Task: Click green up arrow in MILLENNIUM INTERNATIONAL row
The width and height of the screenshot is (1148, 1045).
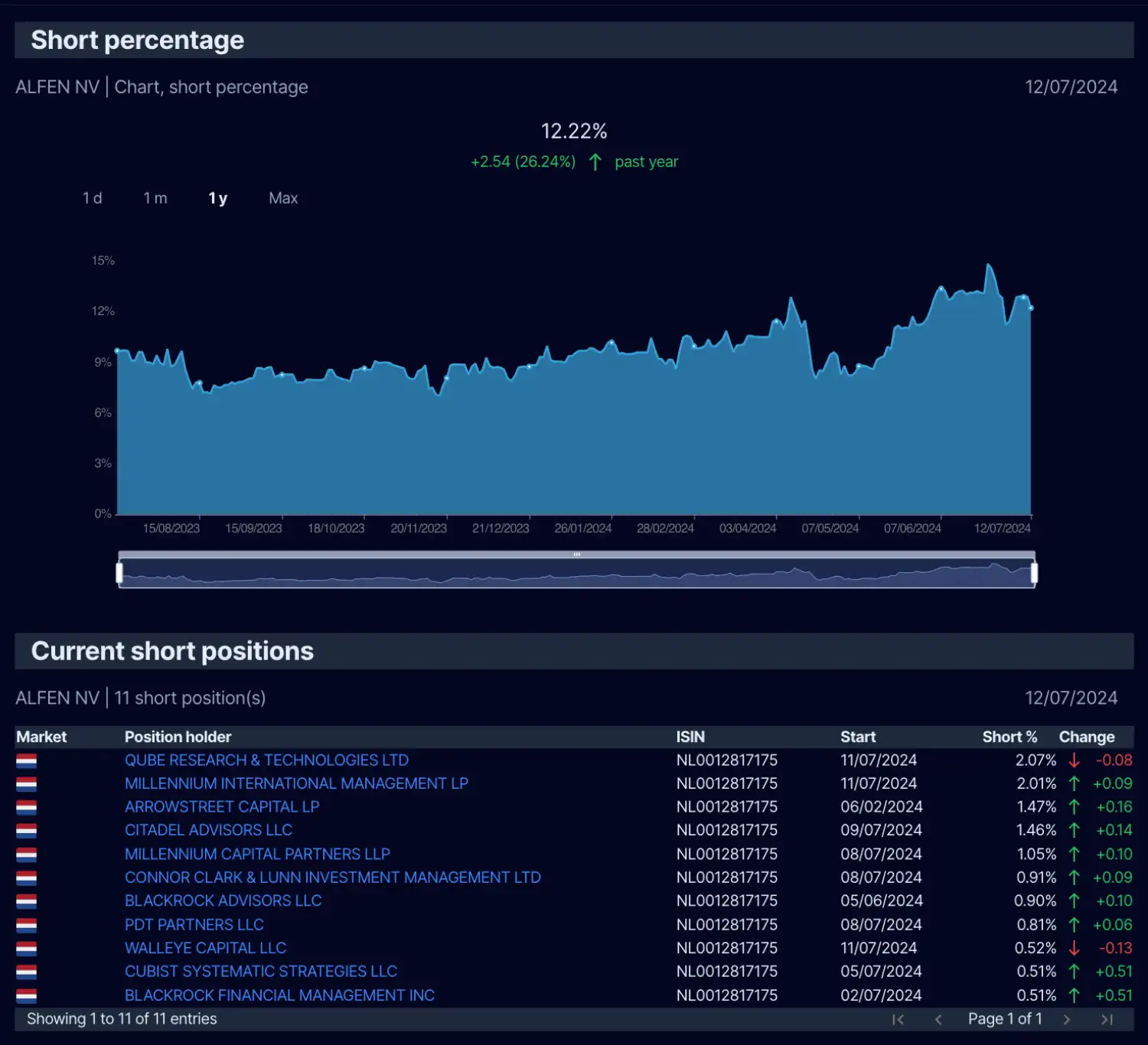Action: 1075,783
